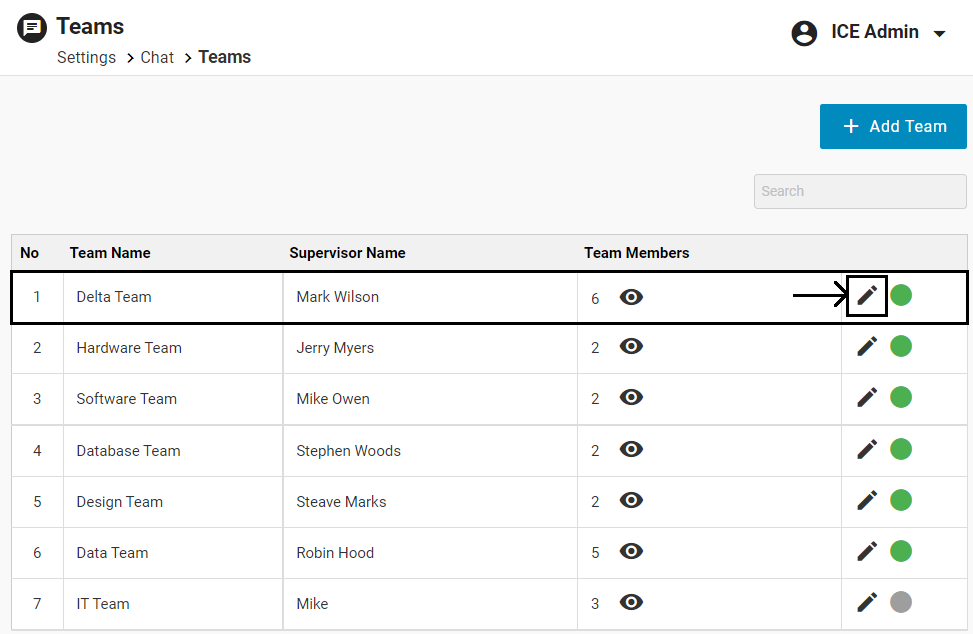The image size is (973, 634).
Task: Click the Search input field
Action: click(860, 191)
